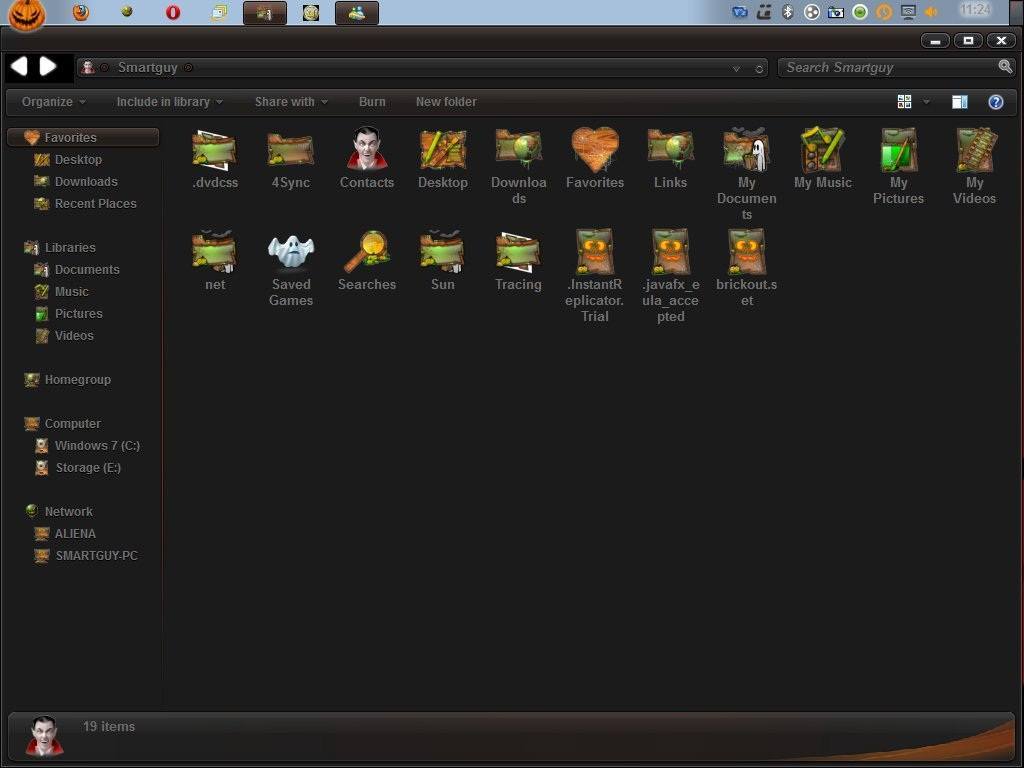Open the Include in library dropdown
Screen dimensions: 1024x768
click(x=166, y=101)
